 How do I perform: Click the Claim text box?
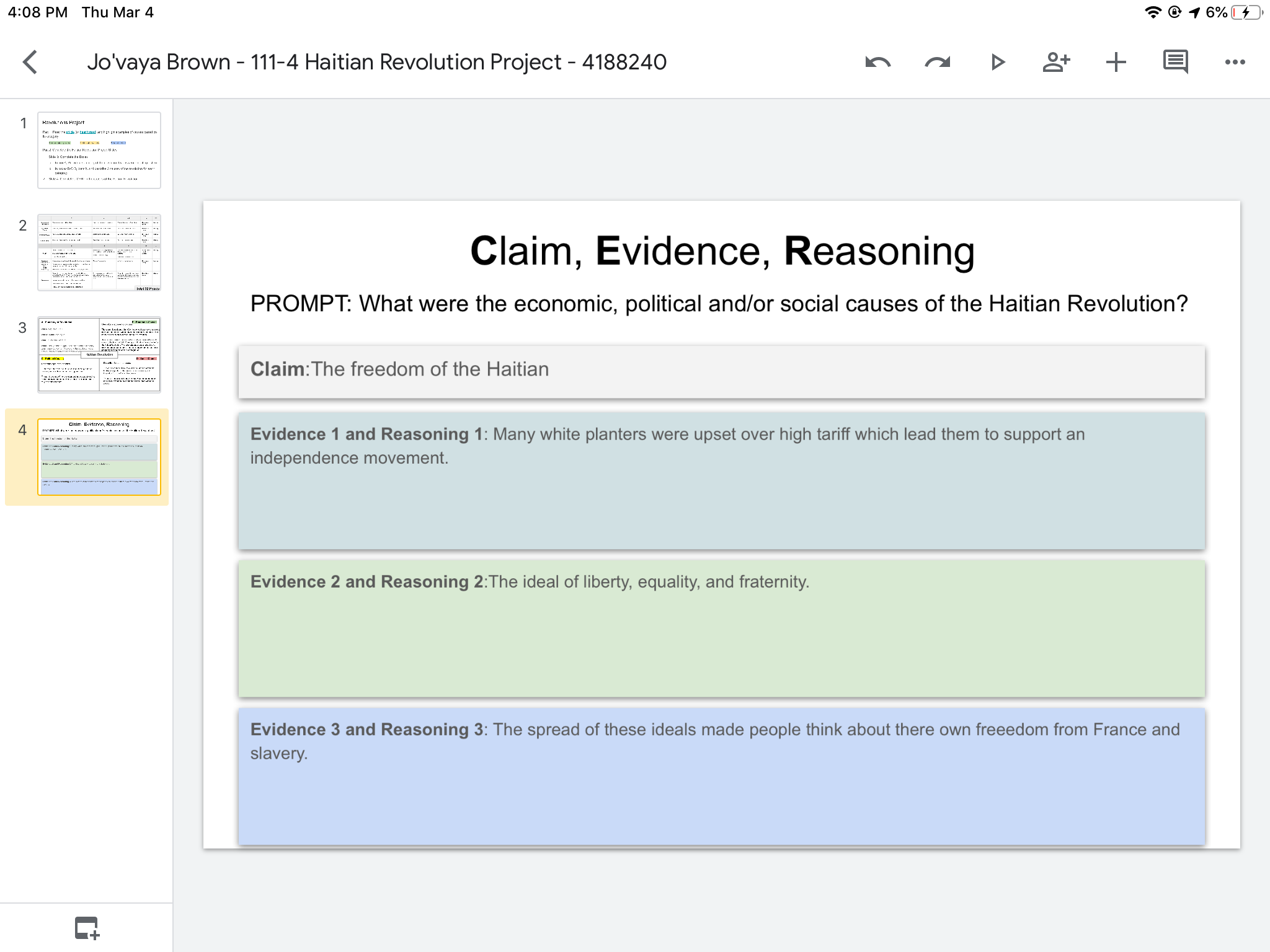tap(721, 371)
